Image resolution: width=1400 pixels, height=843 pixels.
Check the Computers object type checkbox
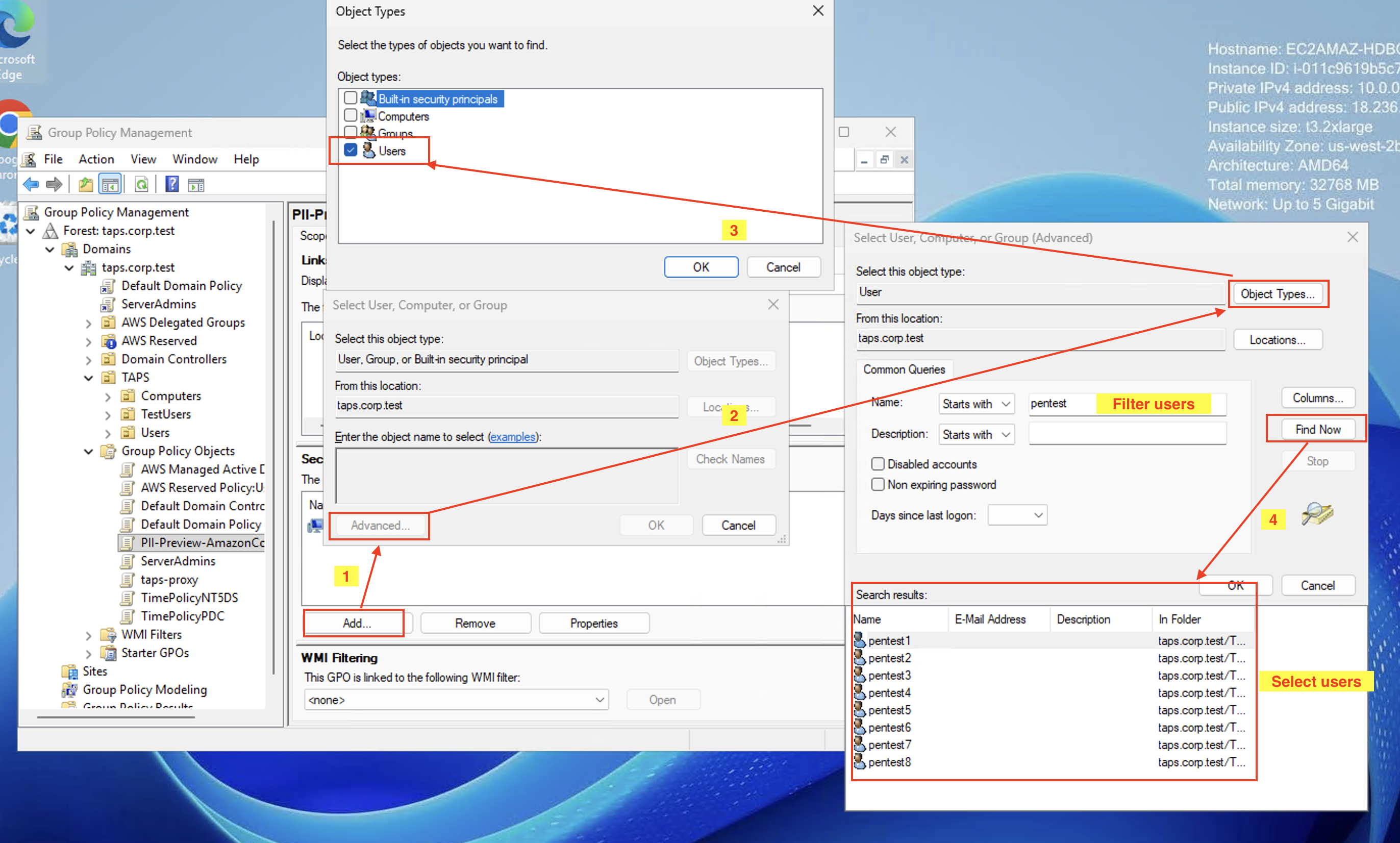coord(351,115)
